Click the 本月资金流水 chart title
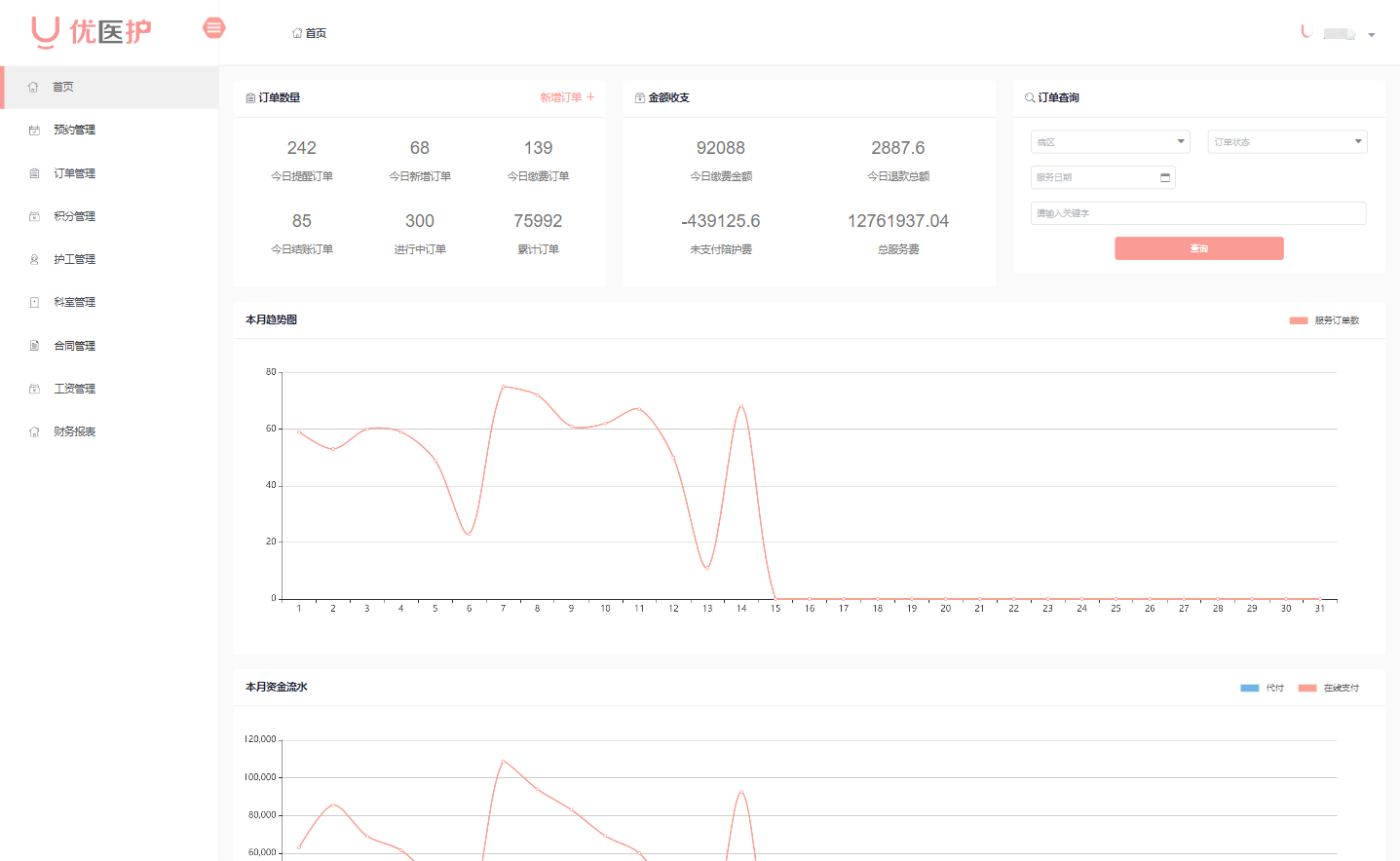The image size is (1400, 861). click(277, 687)
